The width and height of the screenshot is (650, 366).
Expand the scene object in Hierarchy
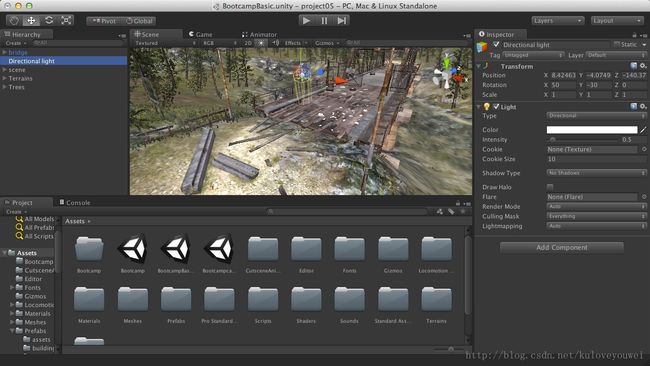click(x=4, y=70)
